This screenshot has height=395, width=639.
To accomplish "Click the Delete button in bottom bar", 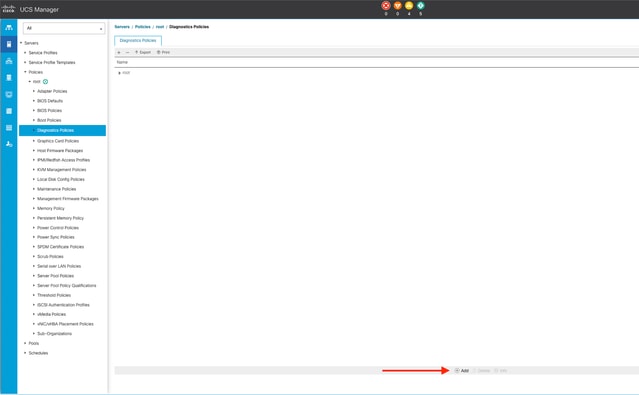I will (x=481, y=371).
